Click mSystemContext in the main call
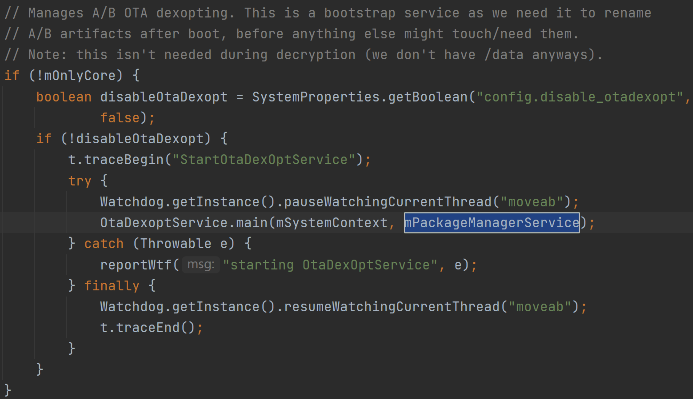This screenshot has height=399, width=693. [x=331, y=222]
